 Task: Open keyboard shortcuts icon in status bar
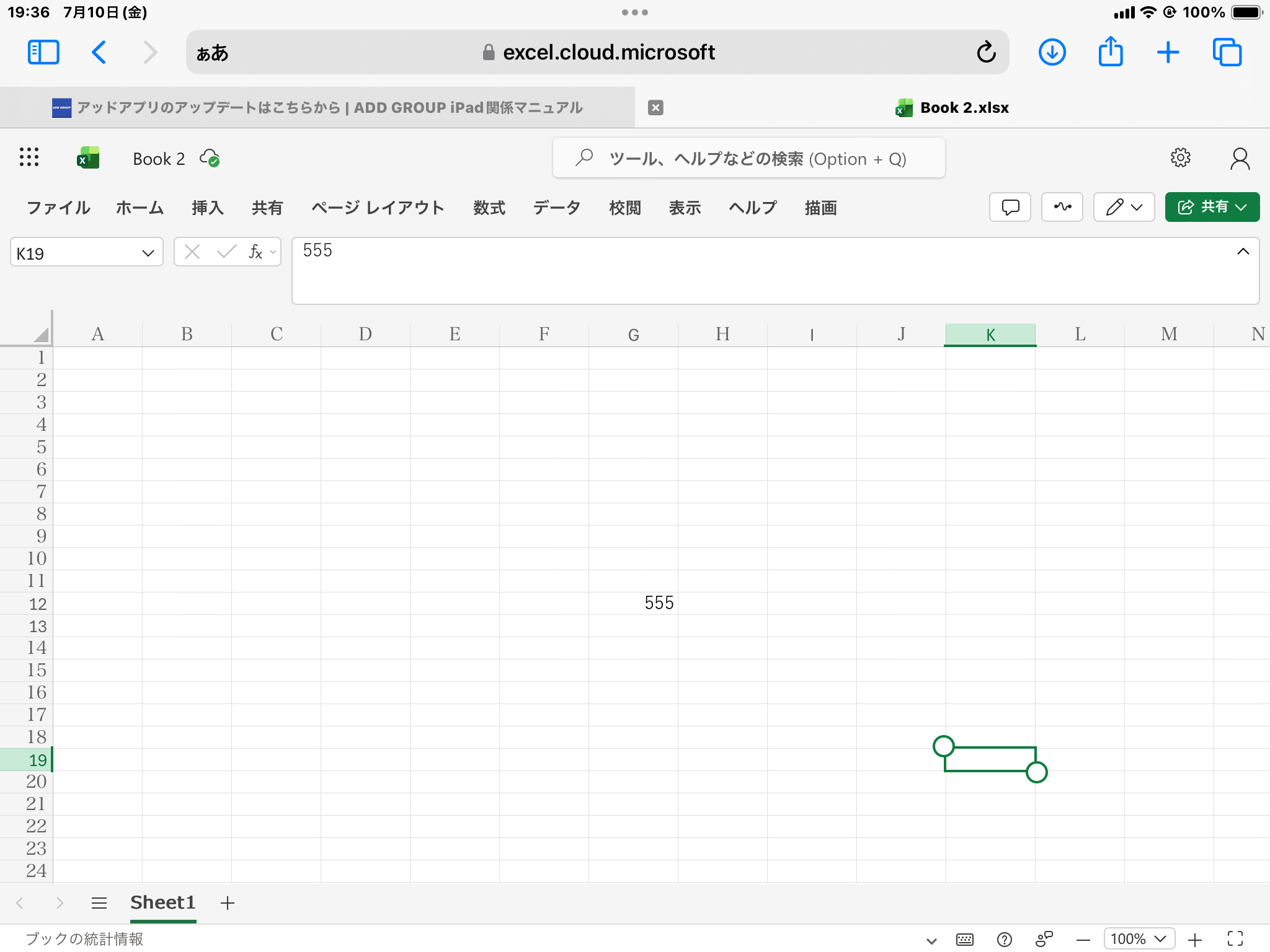[965, 940]
